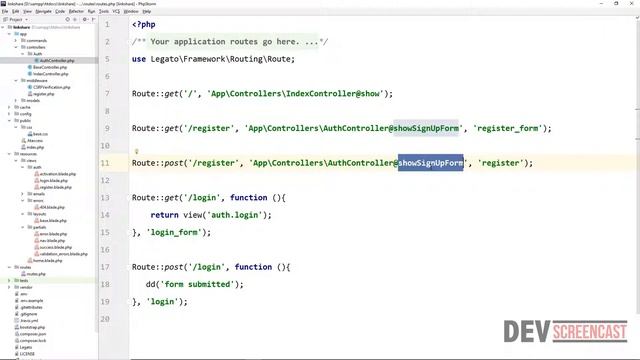
Task: Open the View menu
Action: (x=27, y=11)
